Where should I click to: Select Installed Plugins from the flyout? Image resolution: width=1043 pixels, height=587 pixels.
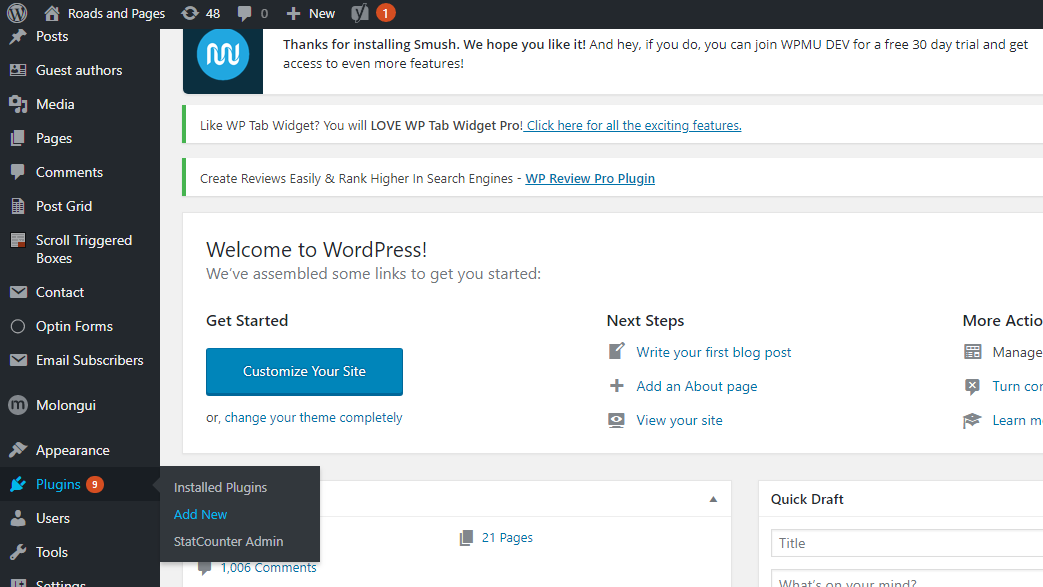[x=220, y=487]
